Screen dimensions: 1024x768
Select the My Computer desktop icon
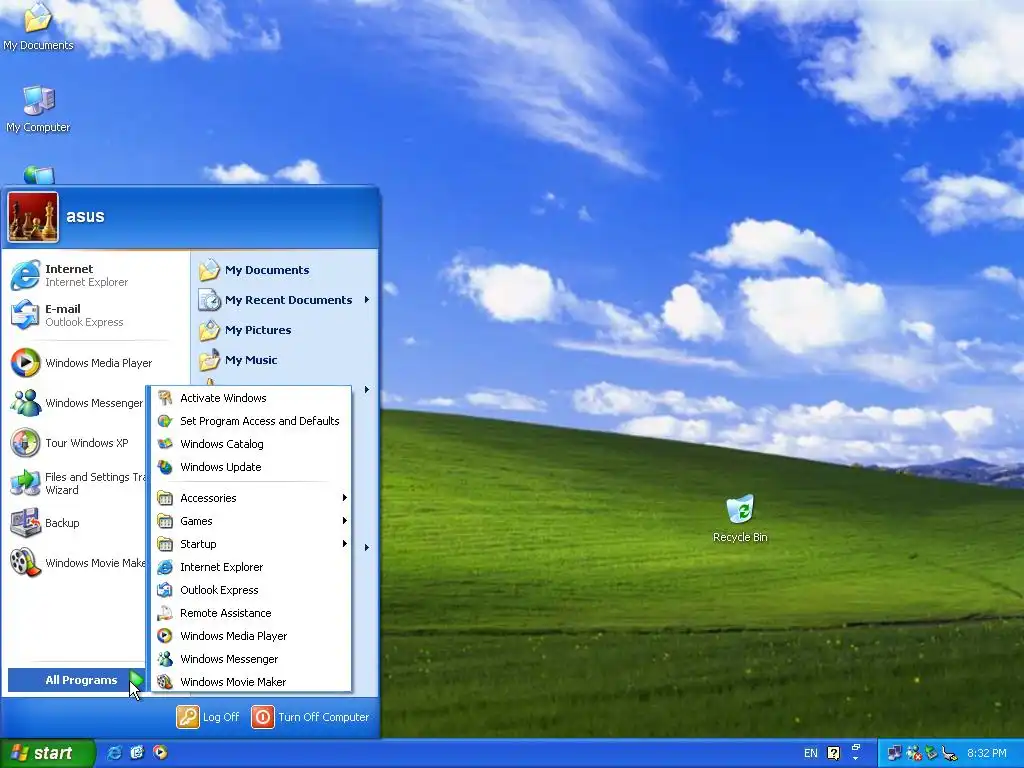coord(38,109)
